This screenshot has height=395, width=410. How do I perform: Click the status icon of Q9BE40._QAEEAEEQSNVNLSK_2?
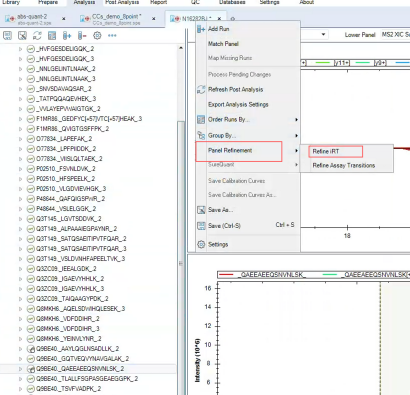(x=31, y=369)
